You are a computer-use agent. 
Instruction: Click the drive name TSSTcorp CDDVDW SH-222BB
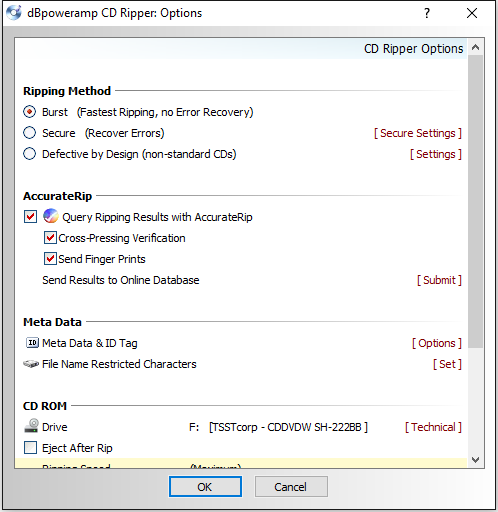click(x=288, y=427)
